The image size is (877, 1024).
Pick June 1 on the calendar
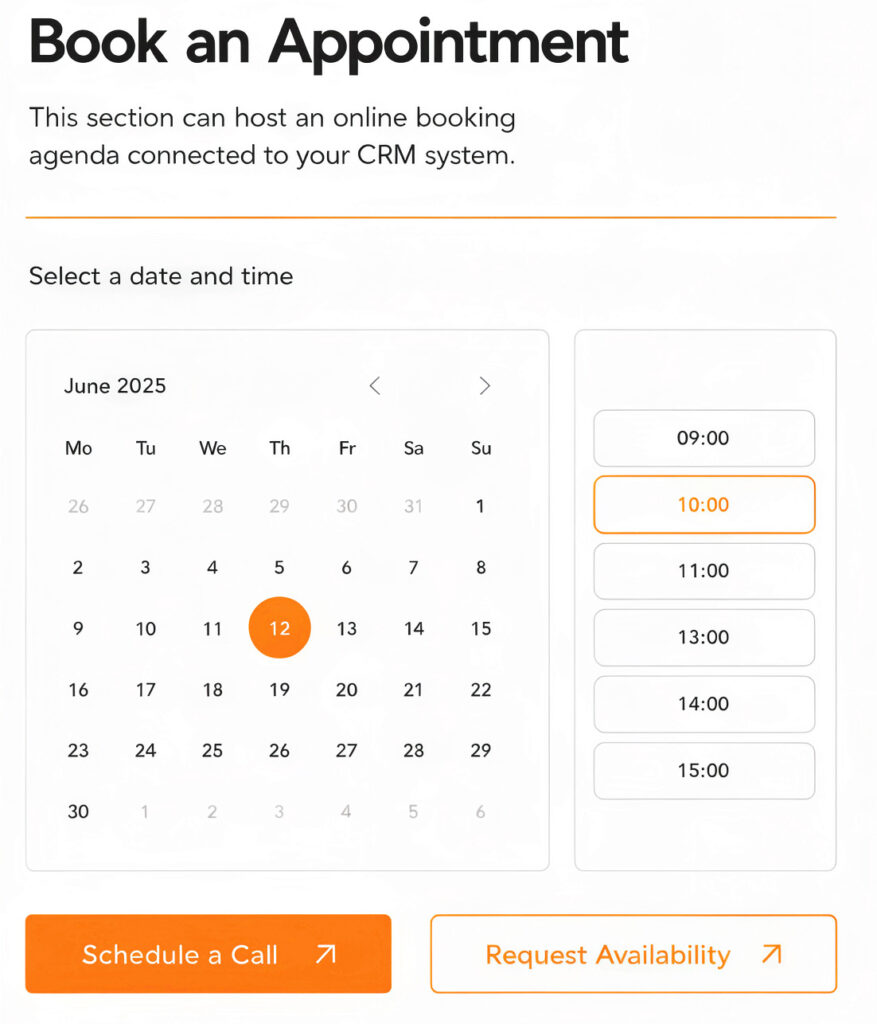click(480, 506)
